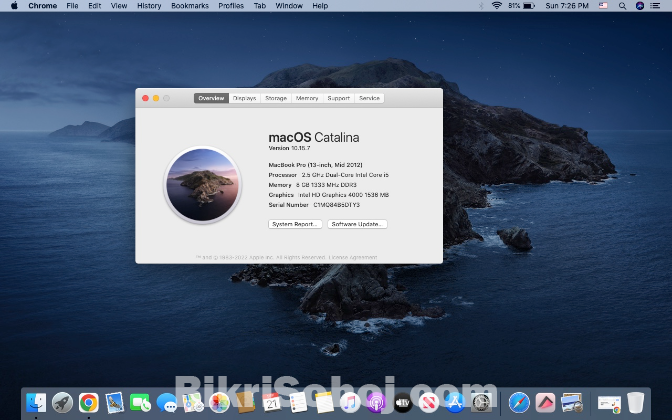Open Apple TV app in Dock
Screen dimensions: 672x420
(402, 403)
